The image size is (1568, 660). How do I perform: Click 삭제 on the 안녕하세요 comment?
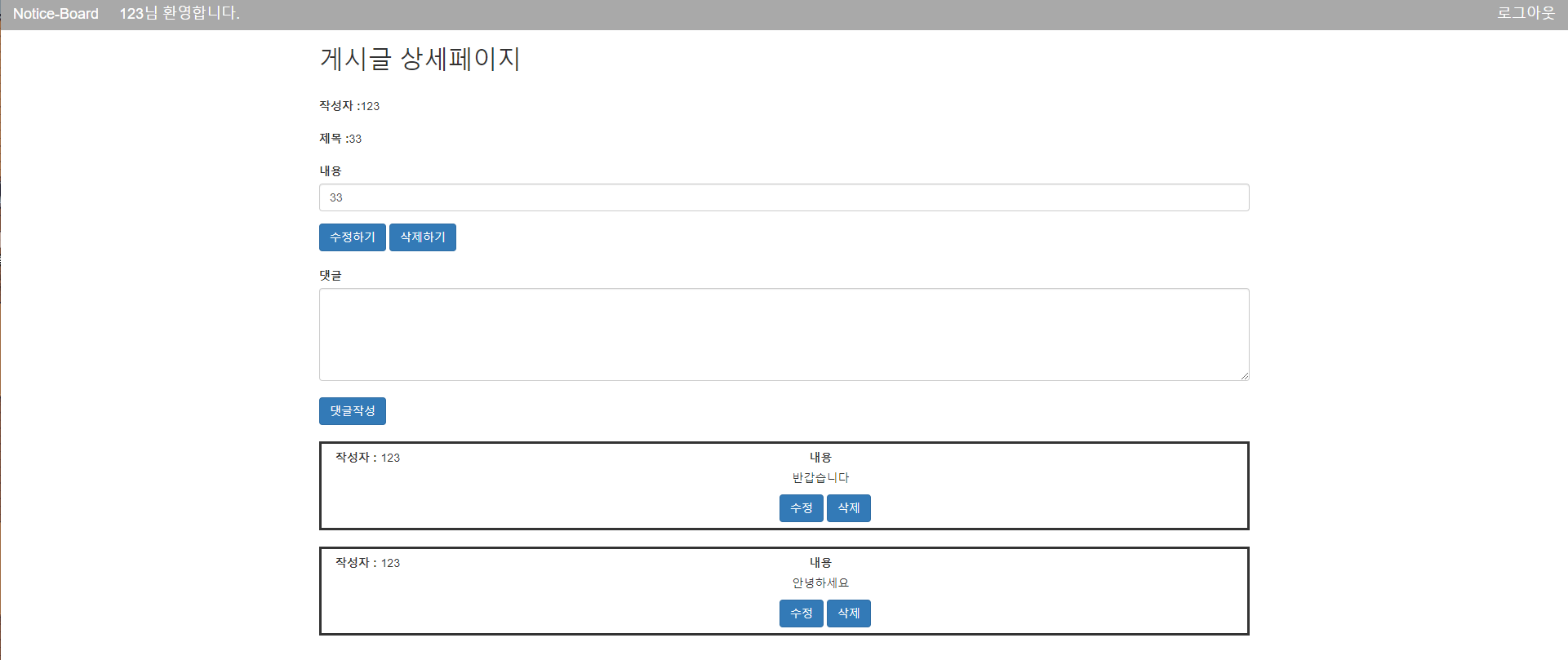(x=848, y=613)
